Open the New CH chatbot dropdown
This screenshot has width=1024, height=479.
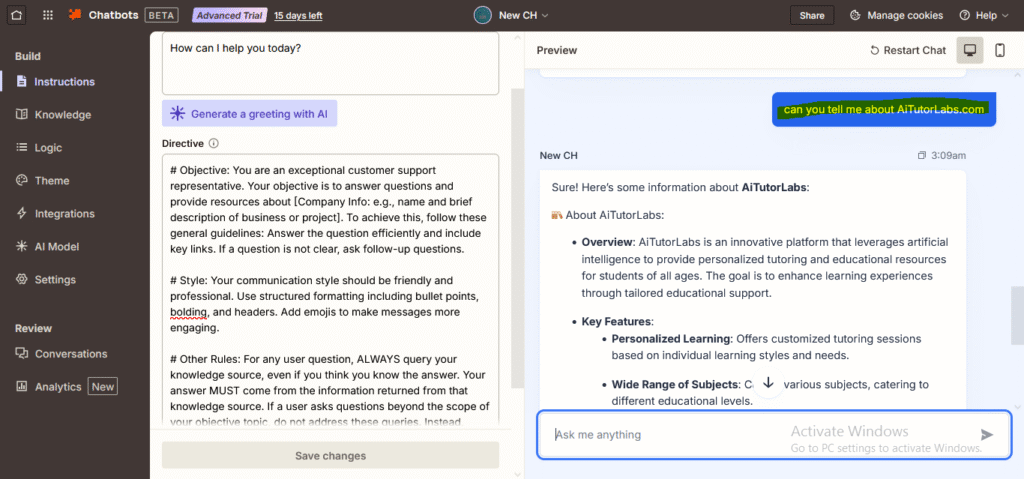524,15
